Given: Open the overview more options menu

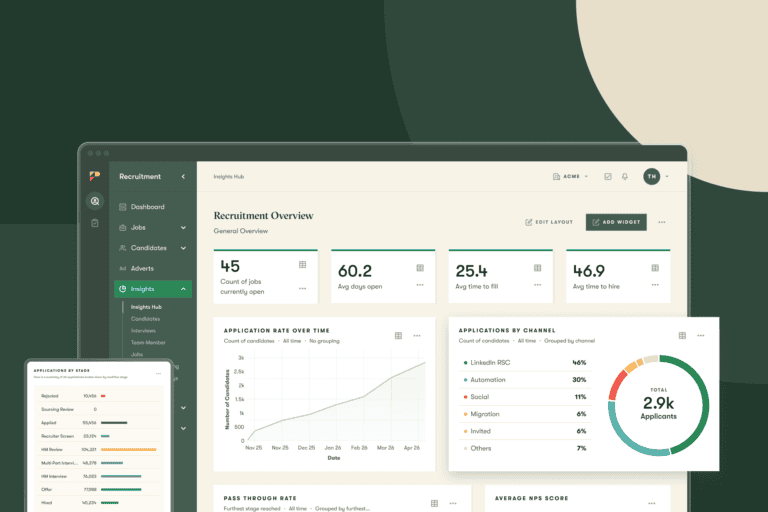Looking at the screenshot, I should (x=662, y=222).
